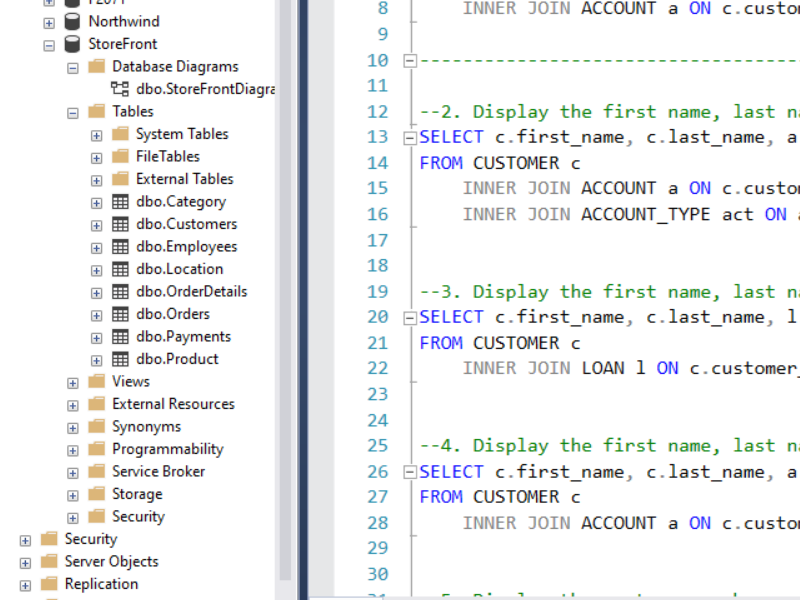Click the Object Explorer vertical scrollbar

click(285, 300)
